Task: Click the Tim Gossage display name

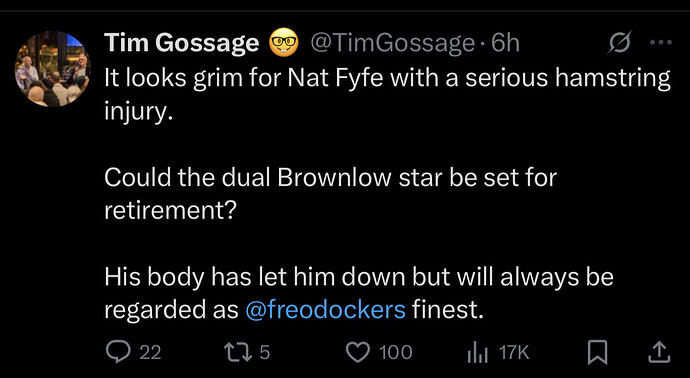Action: [x=181, y=43]
